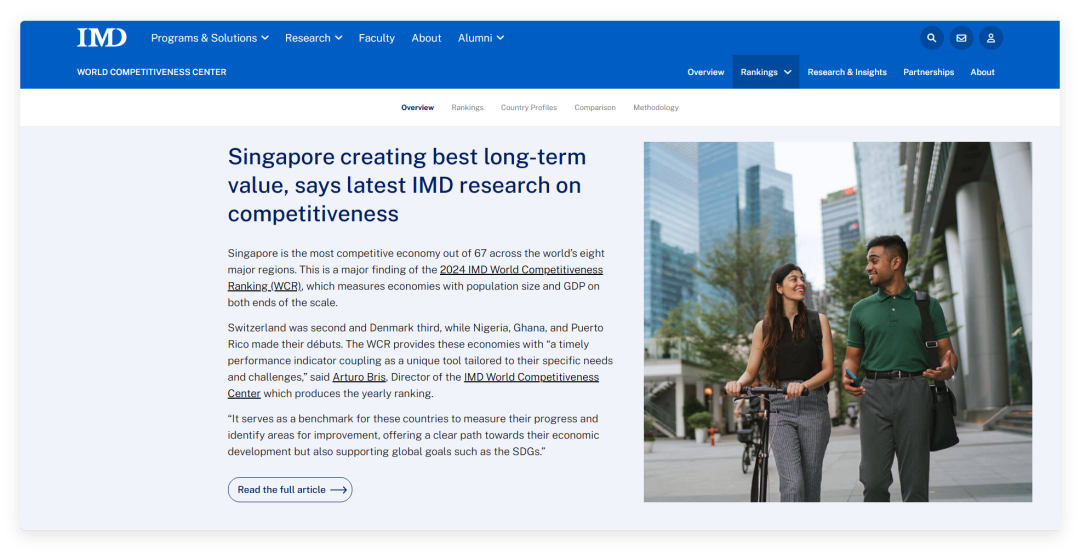Image resolution: width=1080 pixels, height=551 pixels.
Task: Click World Competitiveness Center heading link
Action: 152,72
